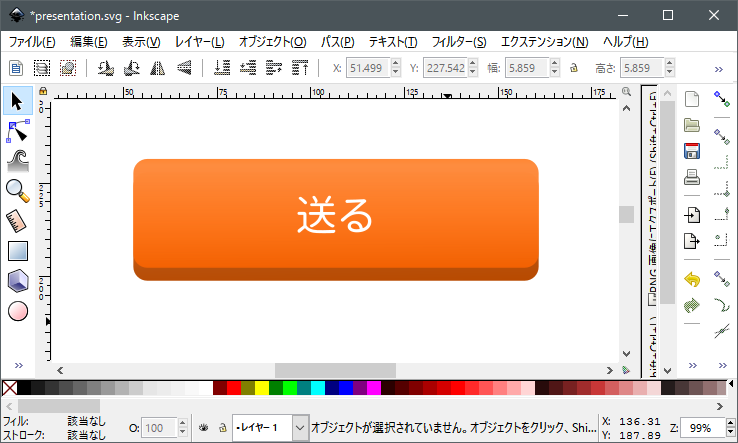
Task: Open the エクステンション(N) menu
Action: tap(545, 42)
